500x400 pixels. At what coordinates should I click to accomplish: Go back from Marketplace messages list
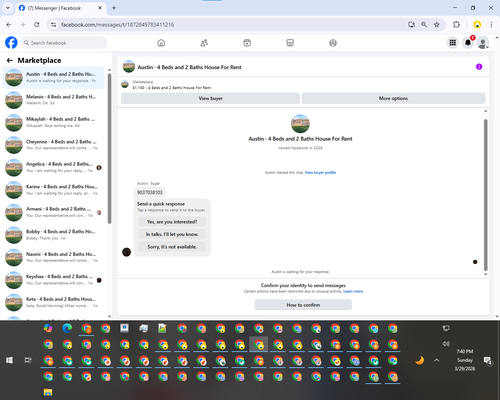[10, 60]
